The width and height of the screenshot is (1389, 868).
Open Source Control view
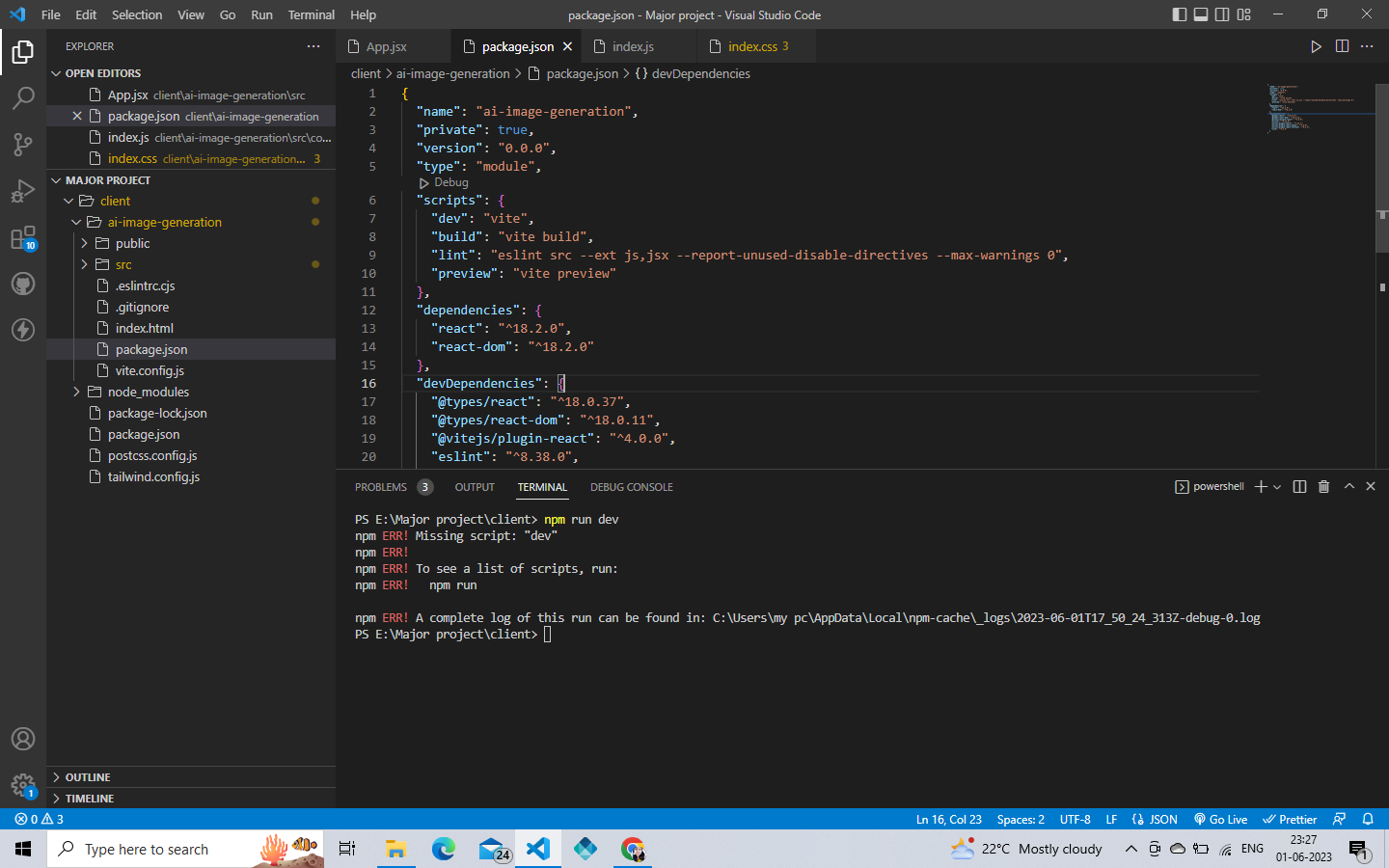[x=23, y=145]
